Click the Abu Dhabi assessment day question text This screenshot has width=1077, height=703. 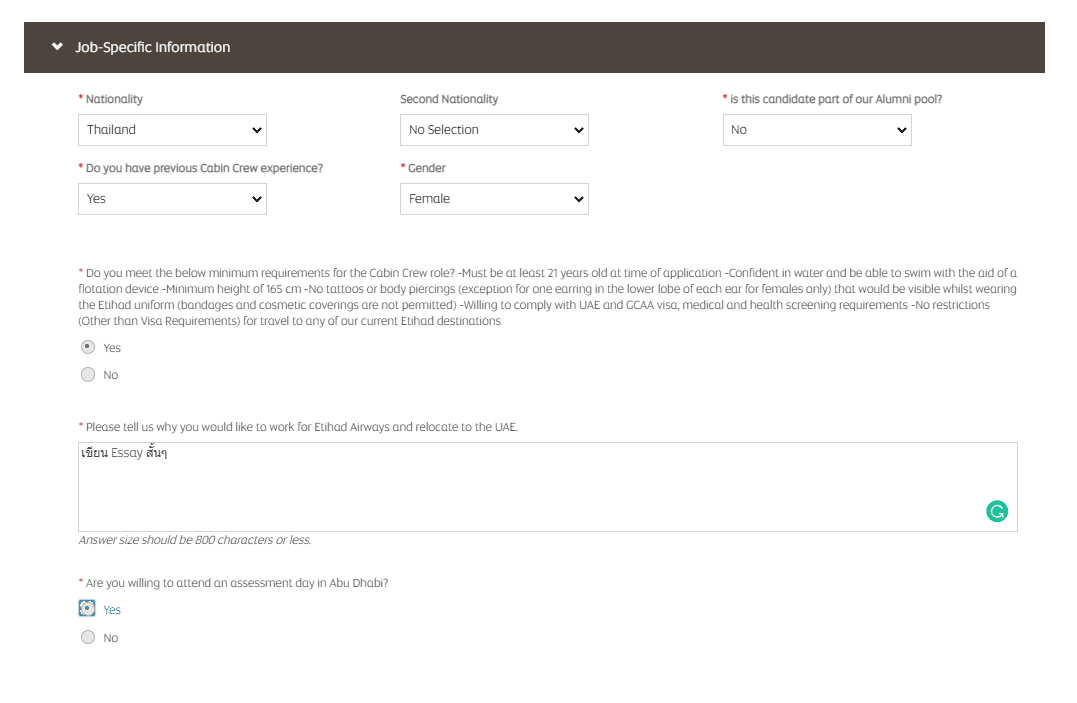(x=237, y=583)
